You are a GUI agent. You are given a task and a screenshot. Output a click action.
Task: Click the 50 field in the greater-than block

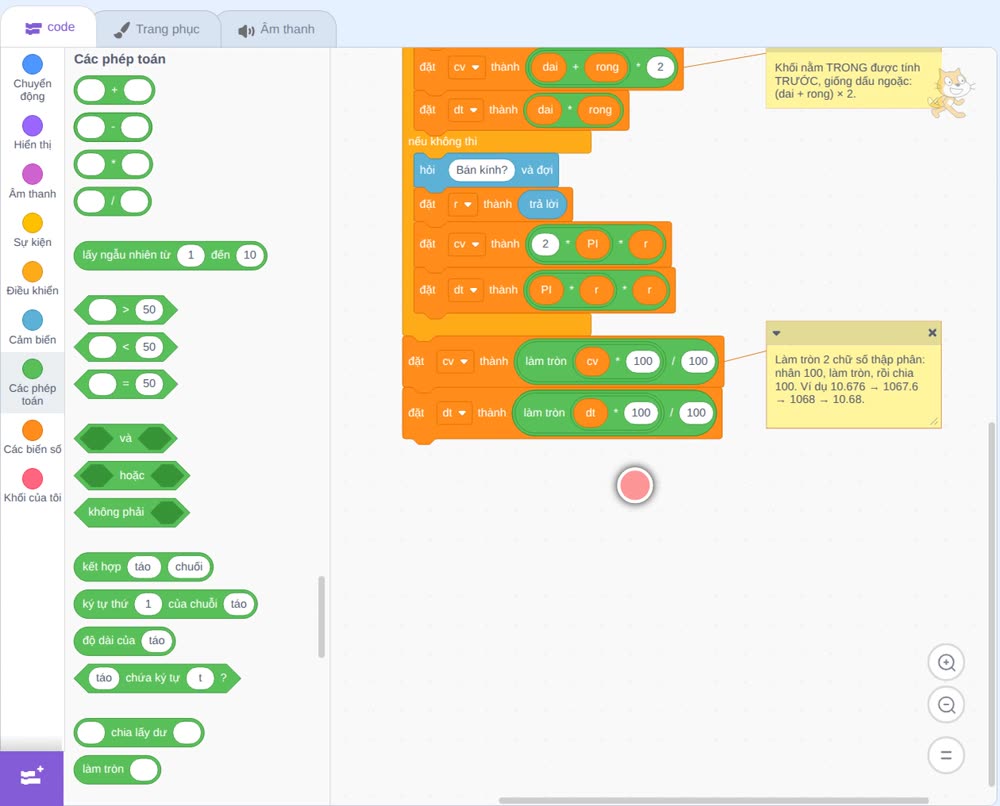pos(149,310)
